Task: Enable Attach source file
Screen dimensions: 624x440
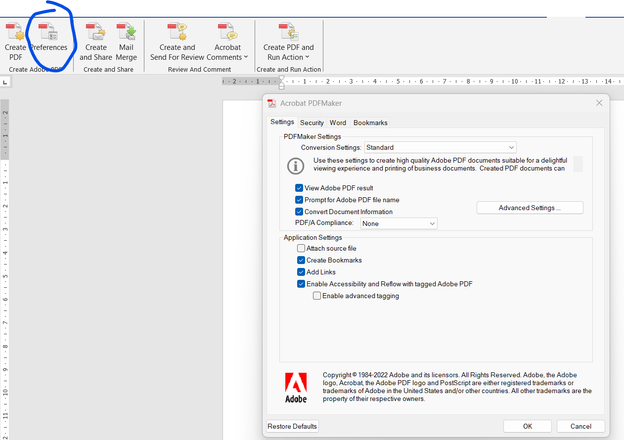Action: pyautogui.click(x=301, y=248)
